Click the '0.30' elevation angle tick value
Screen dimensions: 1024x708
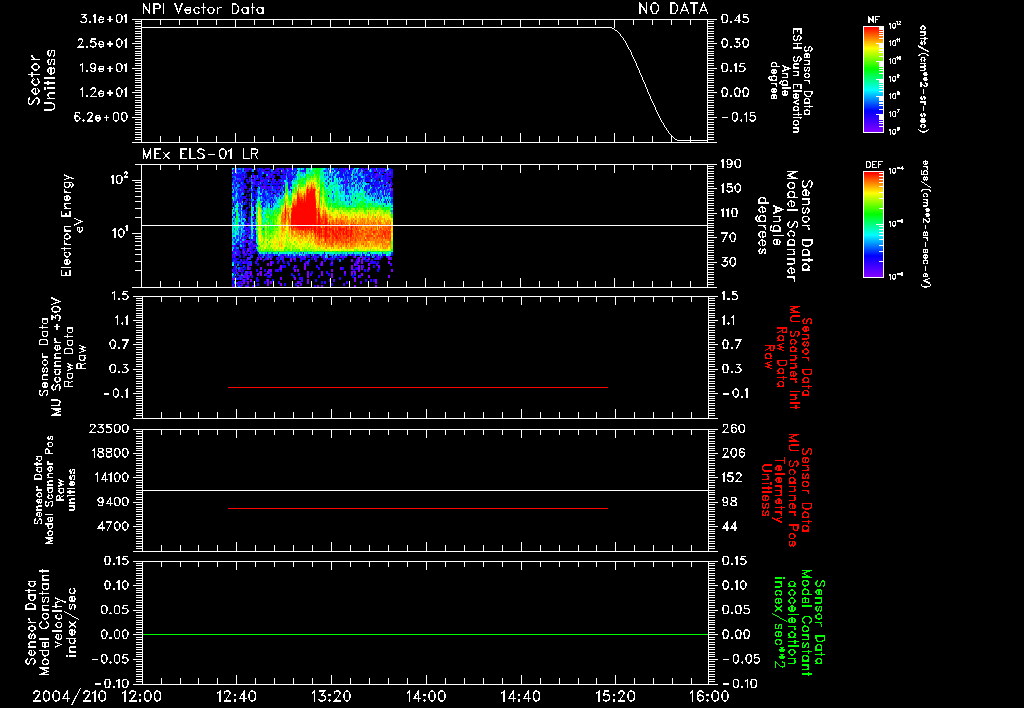(x=735, y=43)
